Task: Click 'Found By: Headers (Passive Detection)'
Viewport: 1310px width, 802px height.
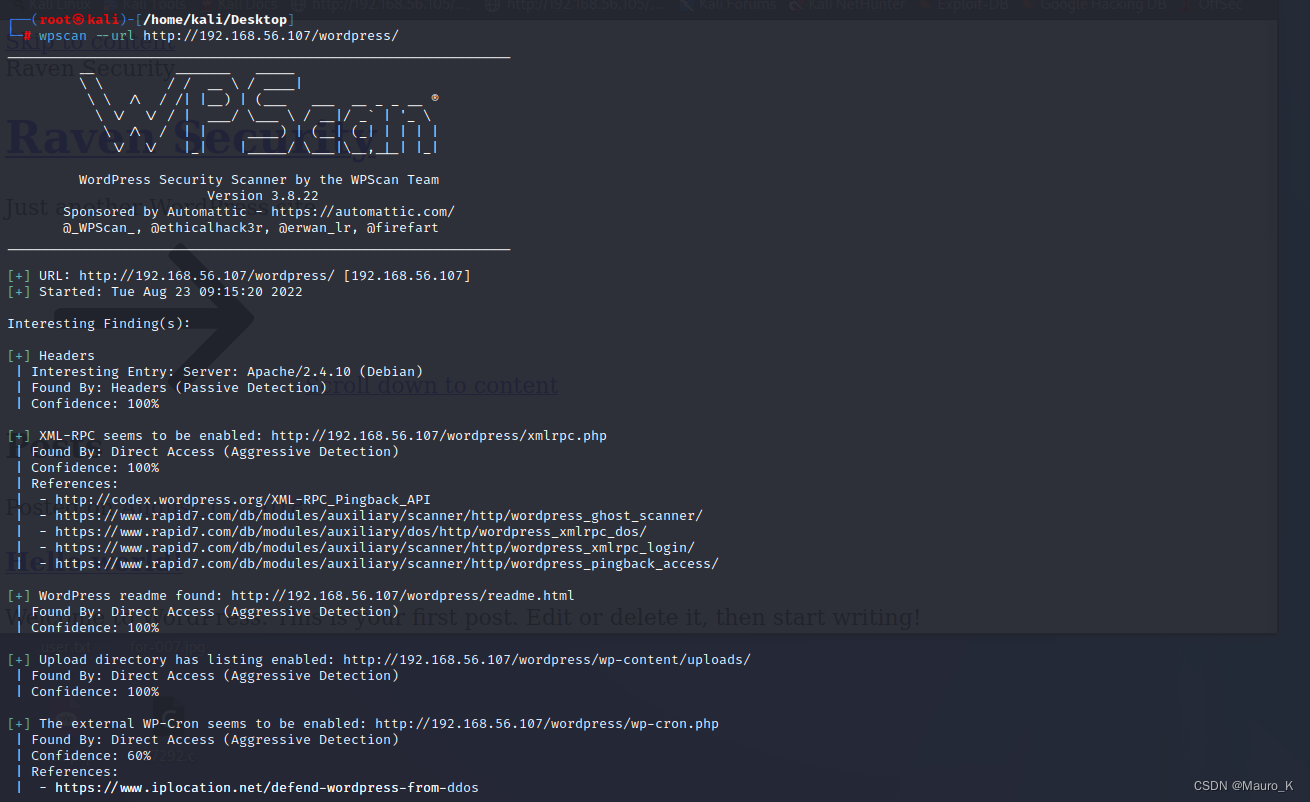Action: (x=179, y=388)
